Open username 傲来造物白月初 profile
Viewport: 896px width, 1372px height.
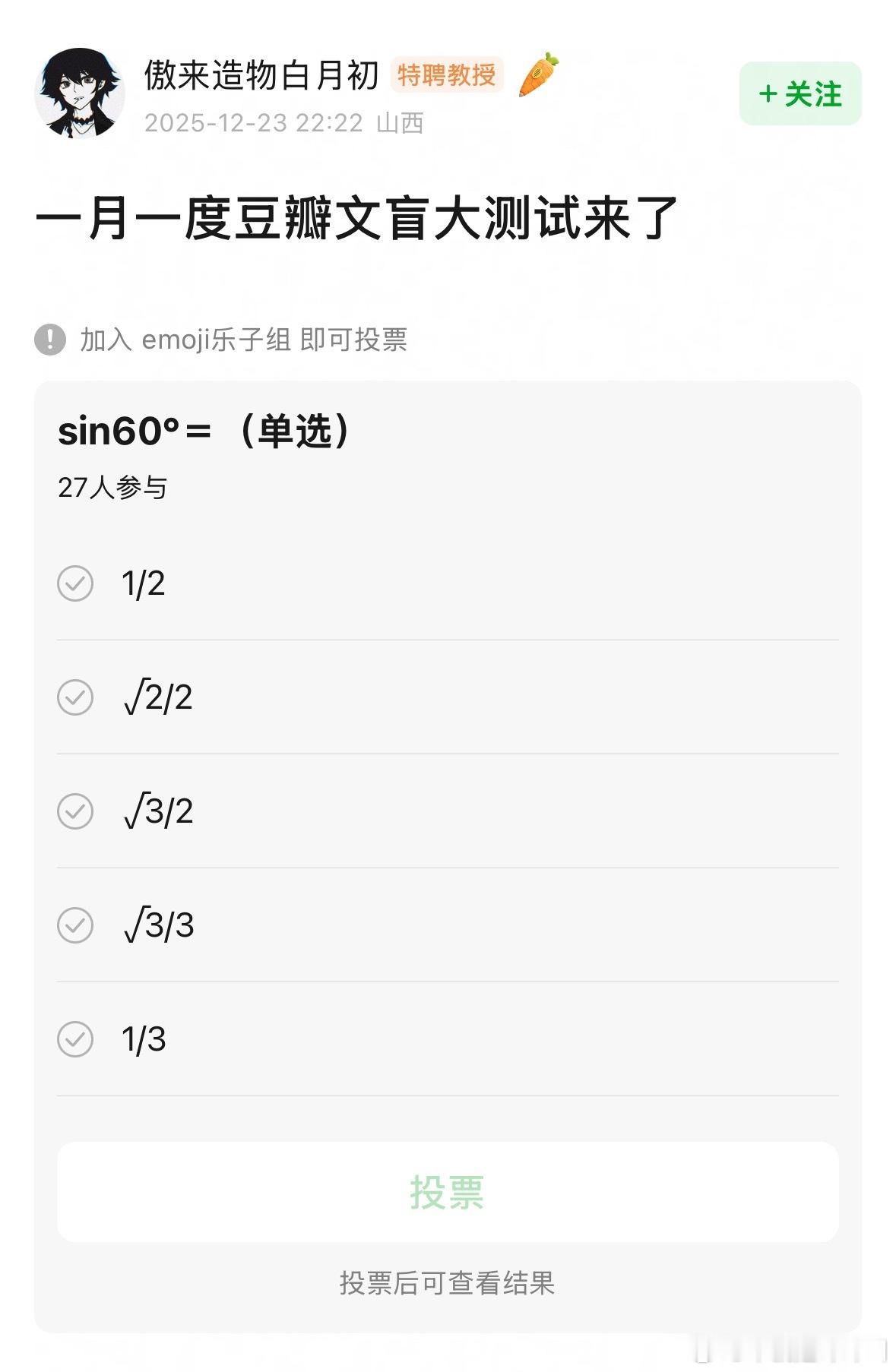pyautogui.click(x=261, y=74)
